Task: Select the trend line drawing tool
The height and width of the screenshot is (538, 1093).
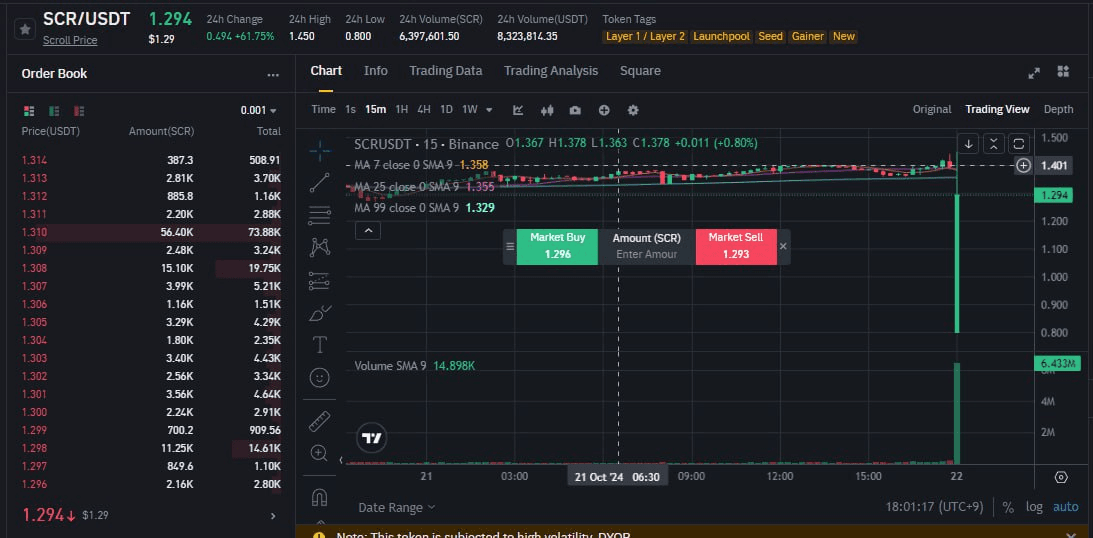Action: [x=320, y=183]
